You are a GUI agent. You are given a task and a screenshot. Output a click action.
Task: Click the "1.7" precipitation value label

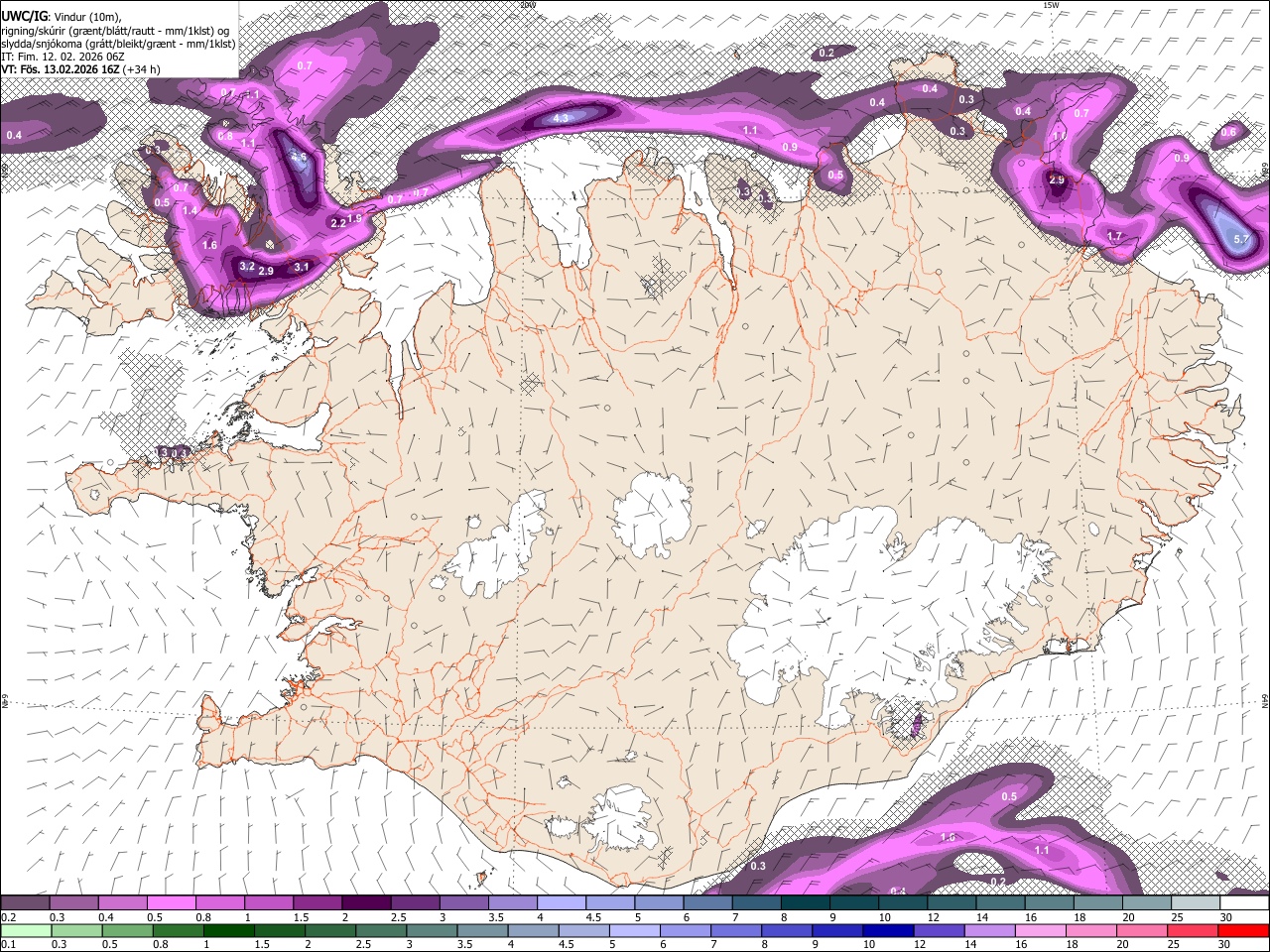tap(1114, 236)
